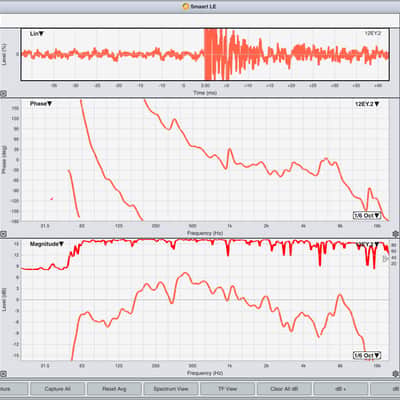Open the Magnitude plot type dropdown

(x=47, y=244)
